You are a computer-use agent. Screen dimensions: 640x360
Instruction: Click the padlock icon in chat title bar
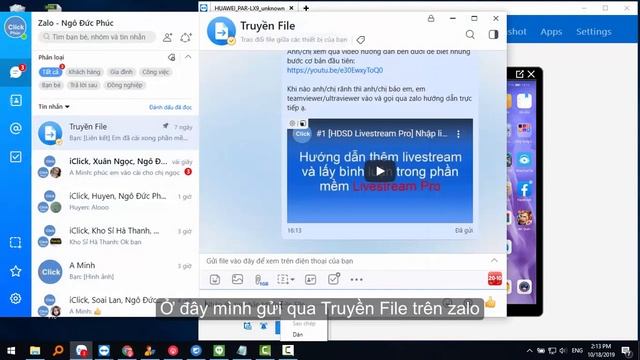click(431, 18)
